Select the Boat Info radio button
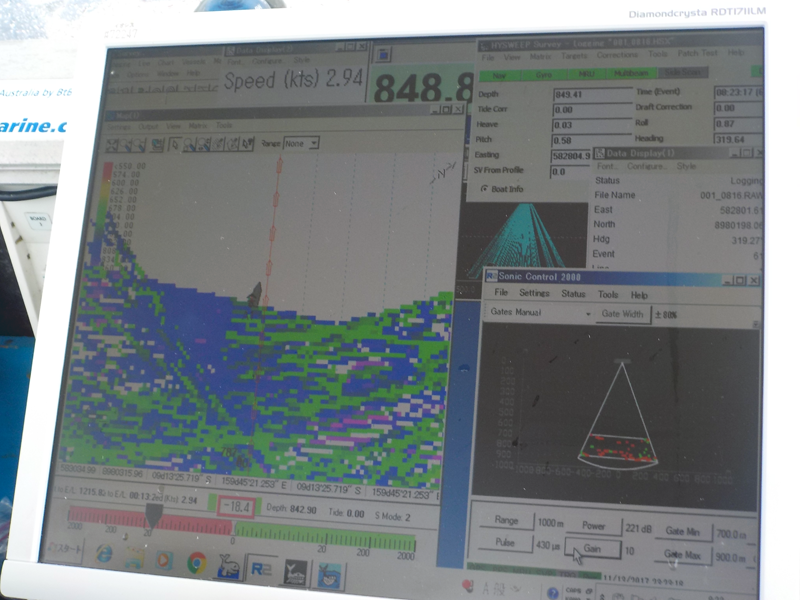The image size is (800, 600). pos(484,188)
